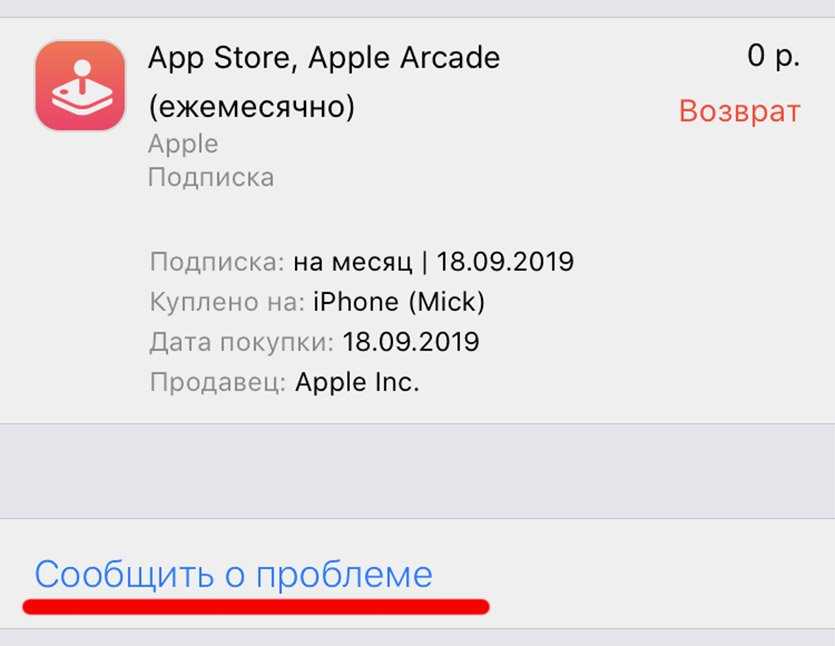835x646 pixels.
Task: Select the 'Куплено на:' field label
Action: coord(227,302)
